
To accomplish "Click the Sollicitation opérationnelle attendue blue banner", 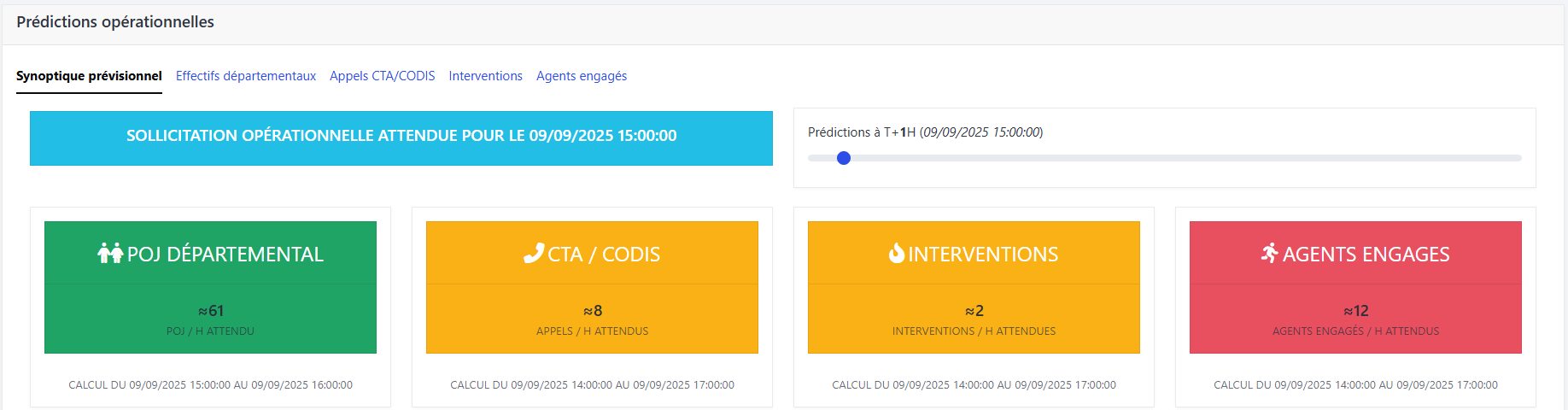I will click(401, 137).
